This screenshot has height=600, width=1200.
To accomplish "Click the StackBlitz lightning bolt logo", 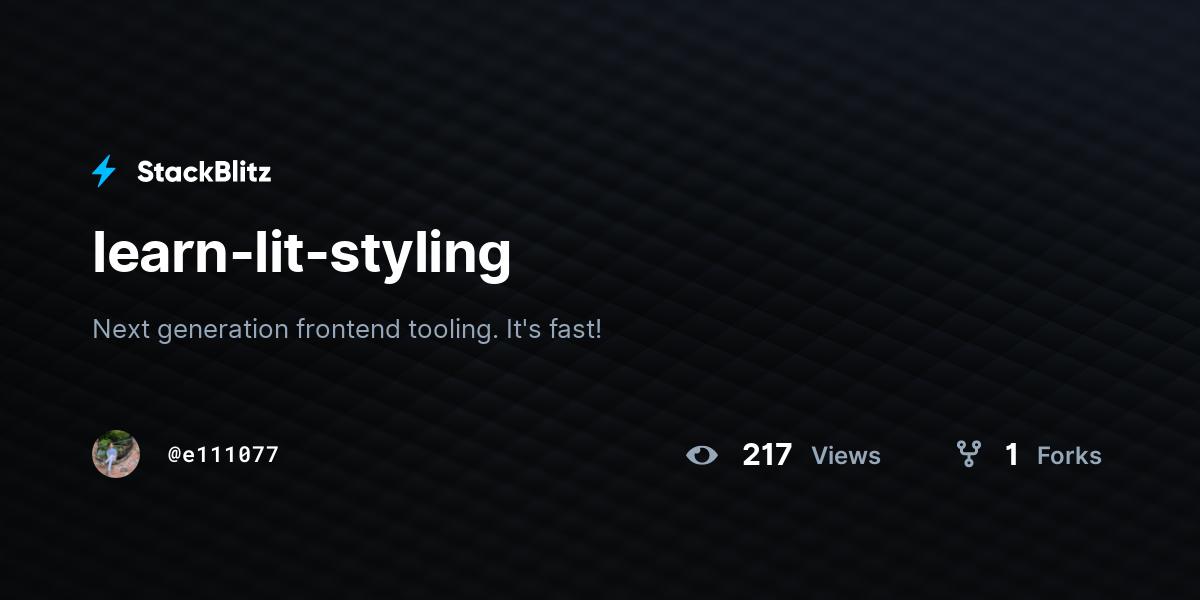I will pos(104,172).
